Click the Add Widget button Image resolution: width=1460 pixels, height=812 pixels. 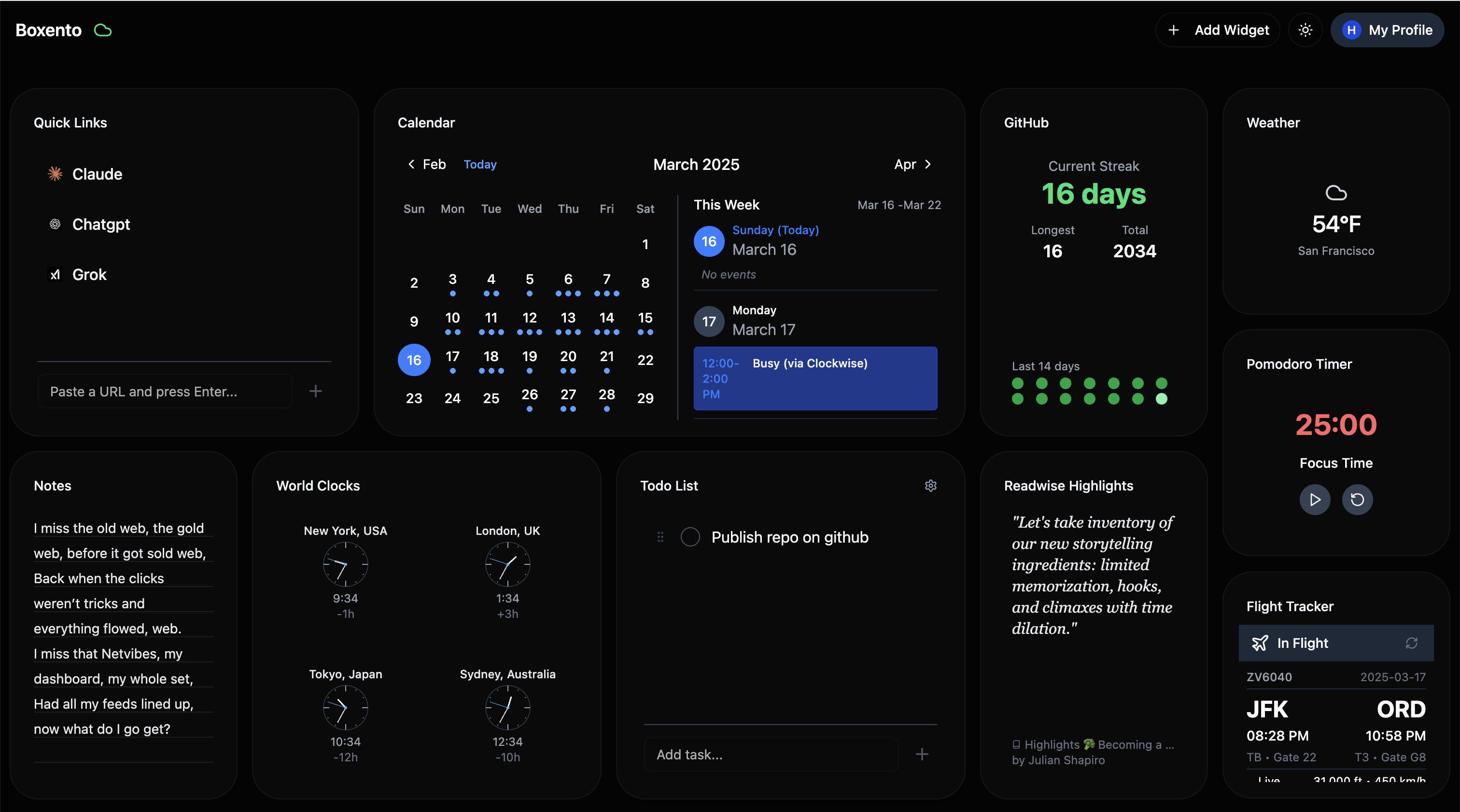point(1218,30)
